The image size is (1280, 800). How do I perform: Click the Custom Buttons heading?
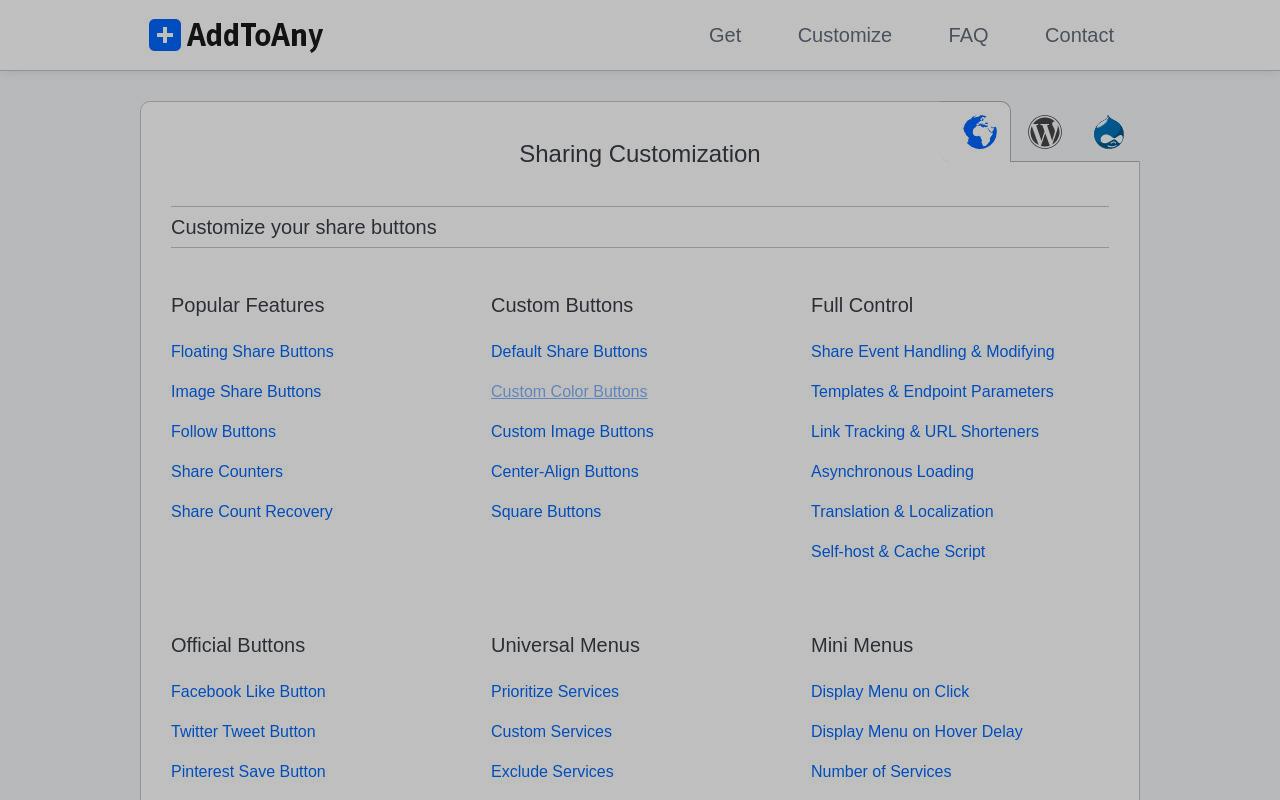(x=562, y=305)
